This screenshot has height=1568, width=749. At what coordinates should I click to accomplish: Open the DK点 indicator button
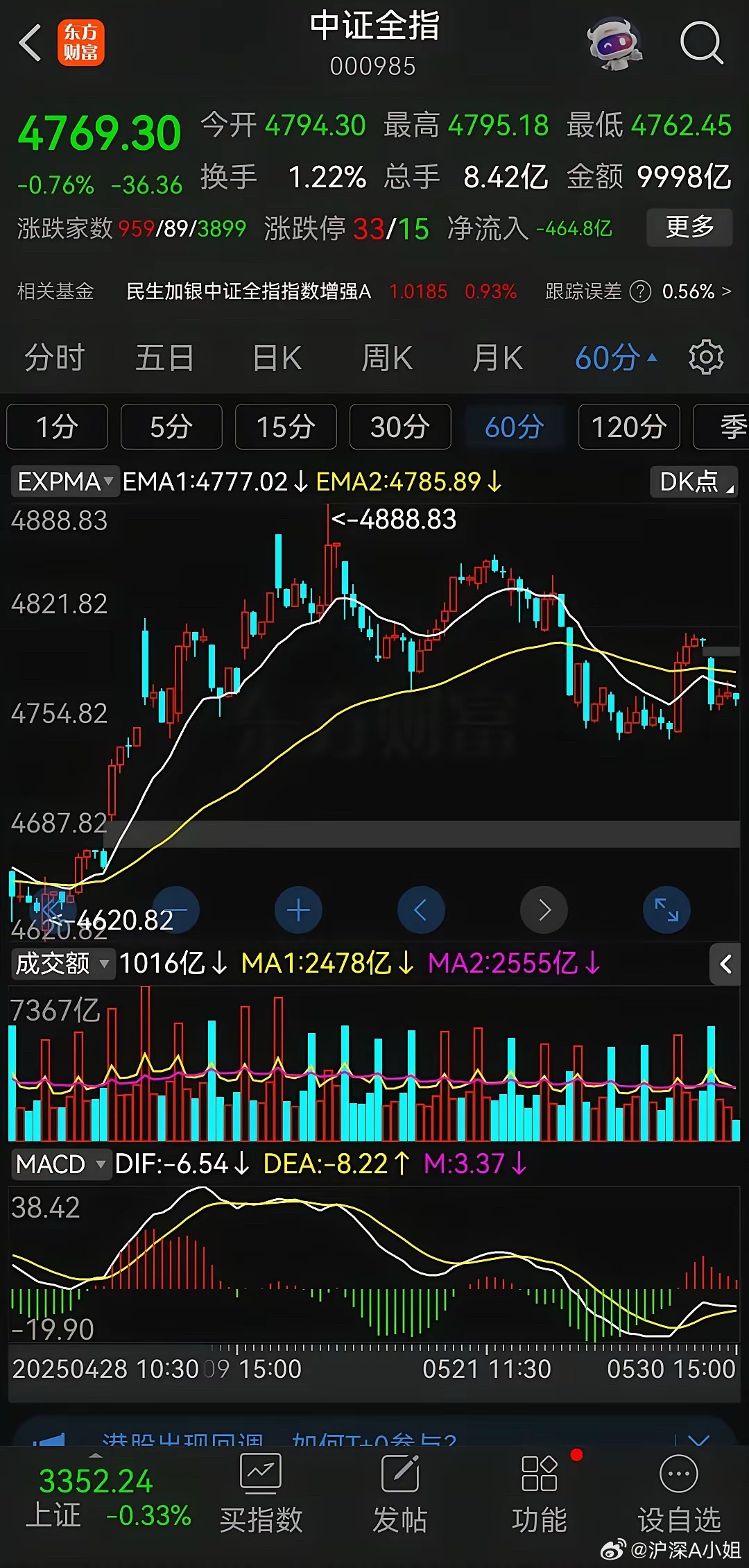(x=694, y=481)
